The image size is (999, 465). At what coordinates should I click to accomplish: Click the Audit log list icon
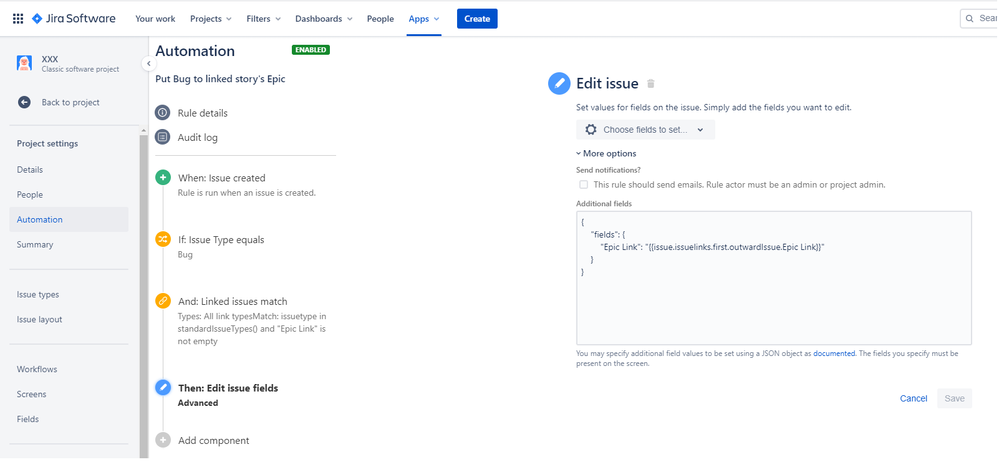click(162, 137)
